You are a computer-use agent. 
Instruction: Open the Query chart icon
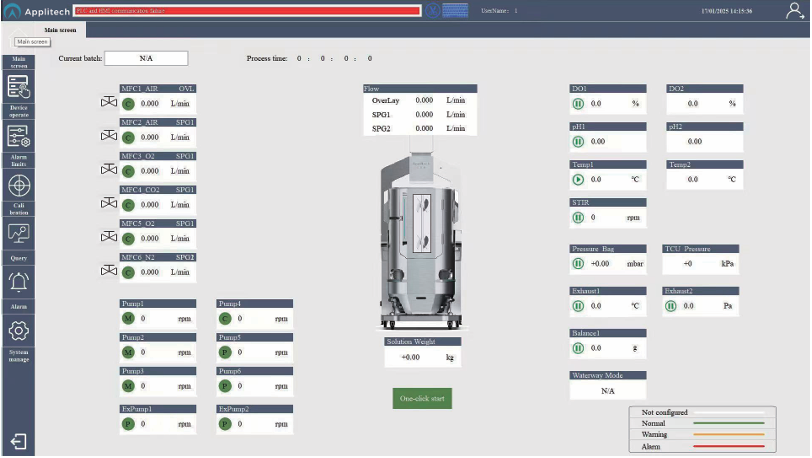[x=19, y=234]
